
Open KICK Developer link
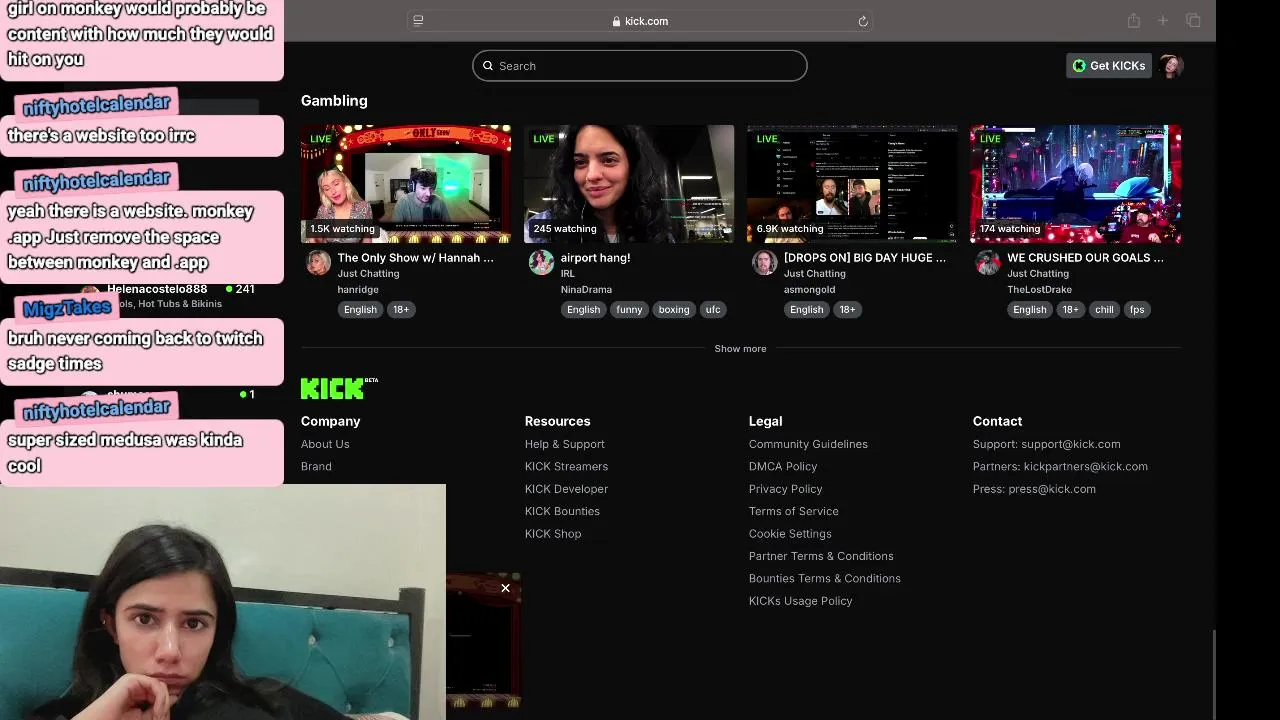pyautogui.click(x=566, y=489)
